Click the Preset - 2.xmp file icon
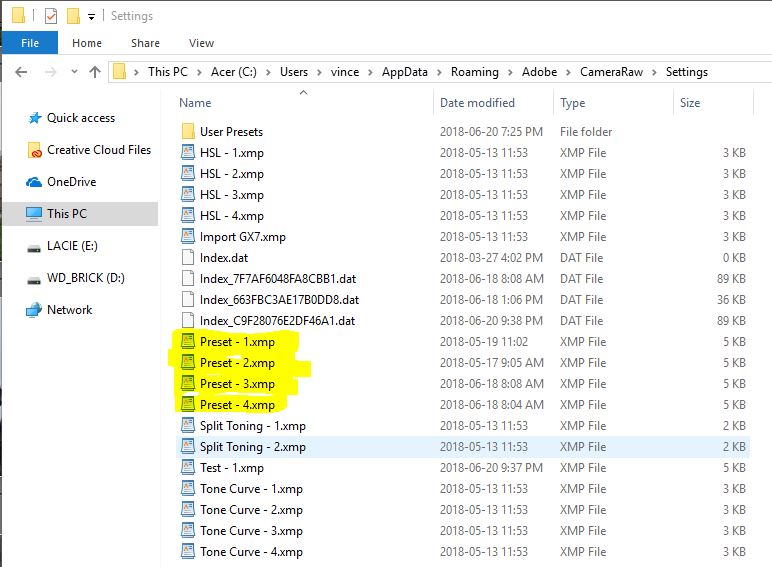Screen dimensions: 772x567 point(188,362)
